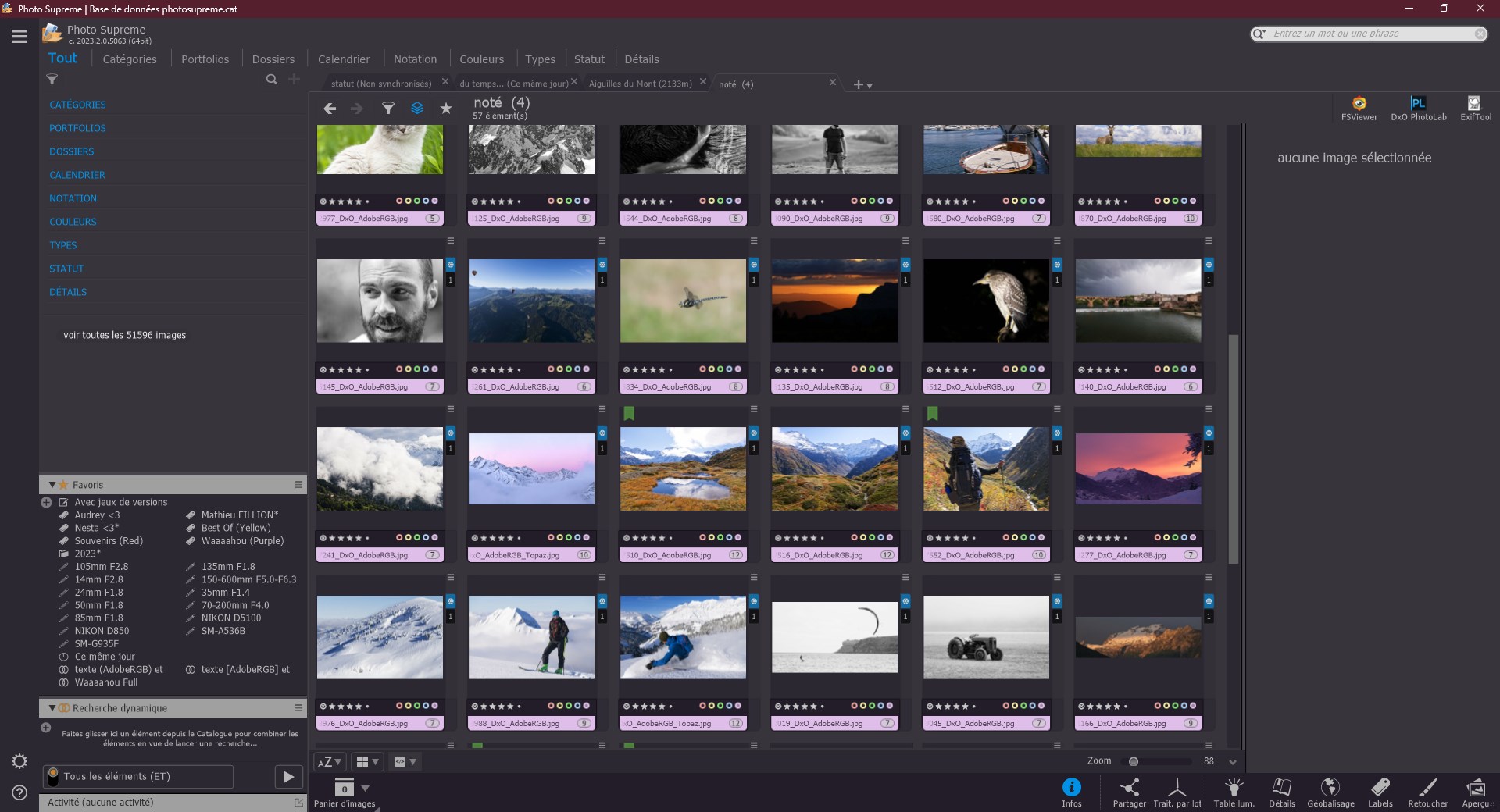Image resolution: width=1500 pixels, height=812 pixels.
Task: Click the Photo Supreme logo icon
Action: 52,33
